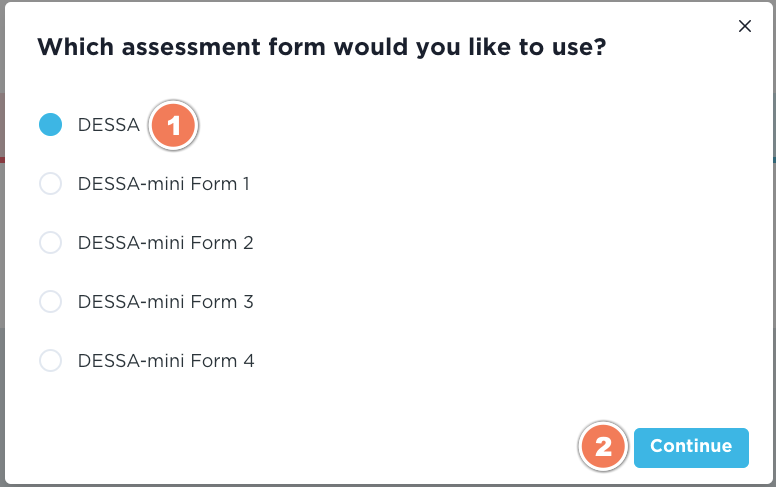Pick the DESSA-mini Form 2 radio button
Viewport: 776px width, 487px height.
50,243
